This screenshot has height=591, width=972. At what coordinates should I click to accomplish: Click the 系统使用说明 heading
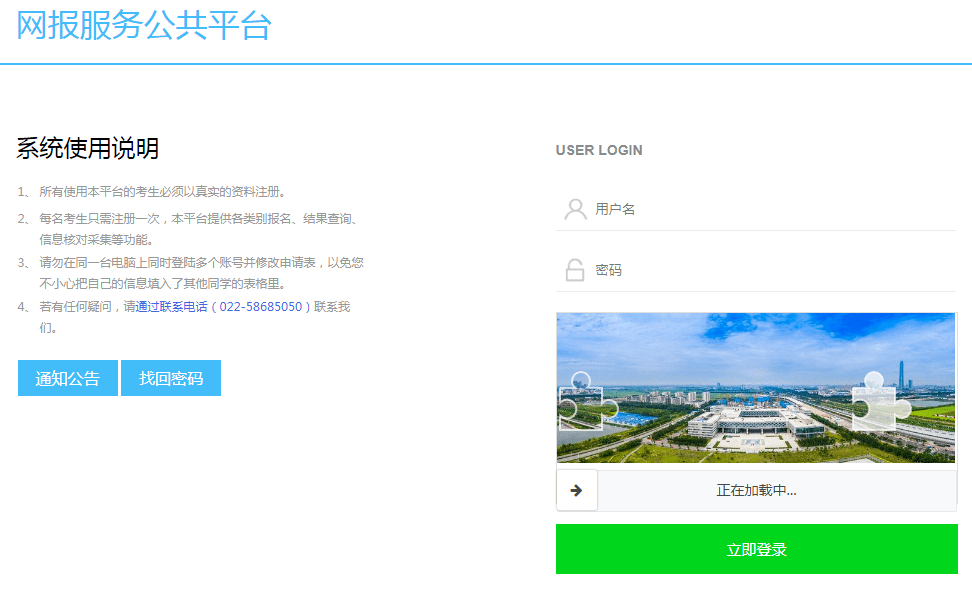87,148
